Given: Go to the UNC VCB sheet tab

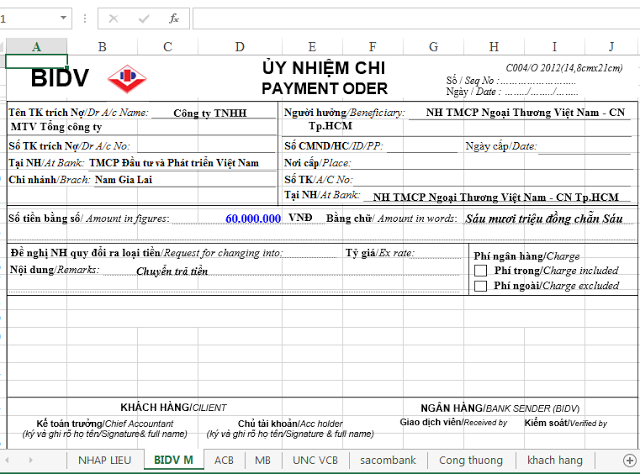Looking at the screenshot, I should click(x=314, y=460).
